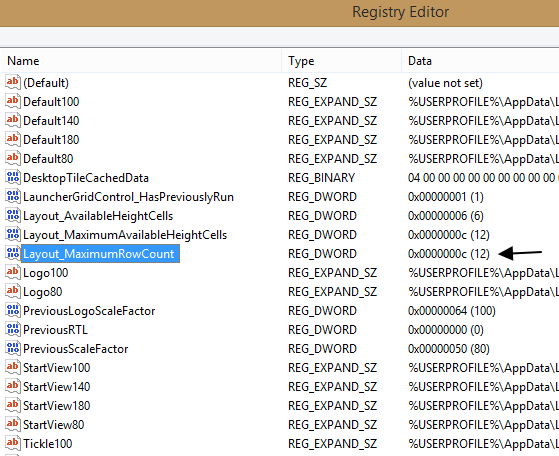Select the LauncherGridControl_HasPreviouslyRun entry

(128, 197)
